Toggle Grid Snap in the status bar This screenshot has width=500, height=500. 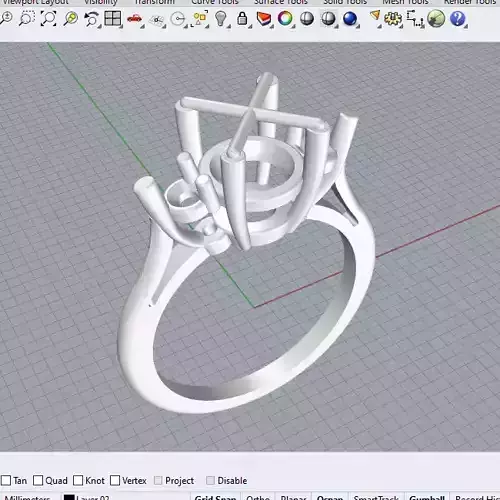tap(215, 497)
